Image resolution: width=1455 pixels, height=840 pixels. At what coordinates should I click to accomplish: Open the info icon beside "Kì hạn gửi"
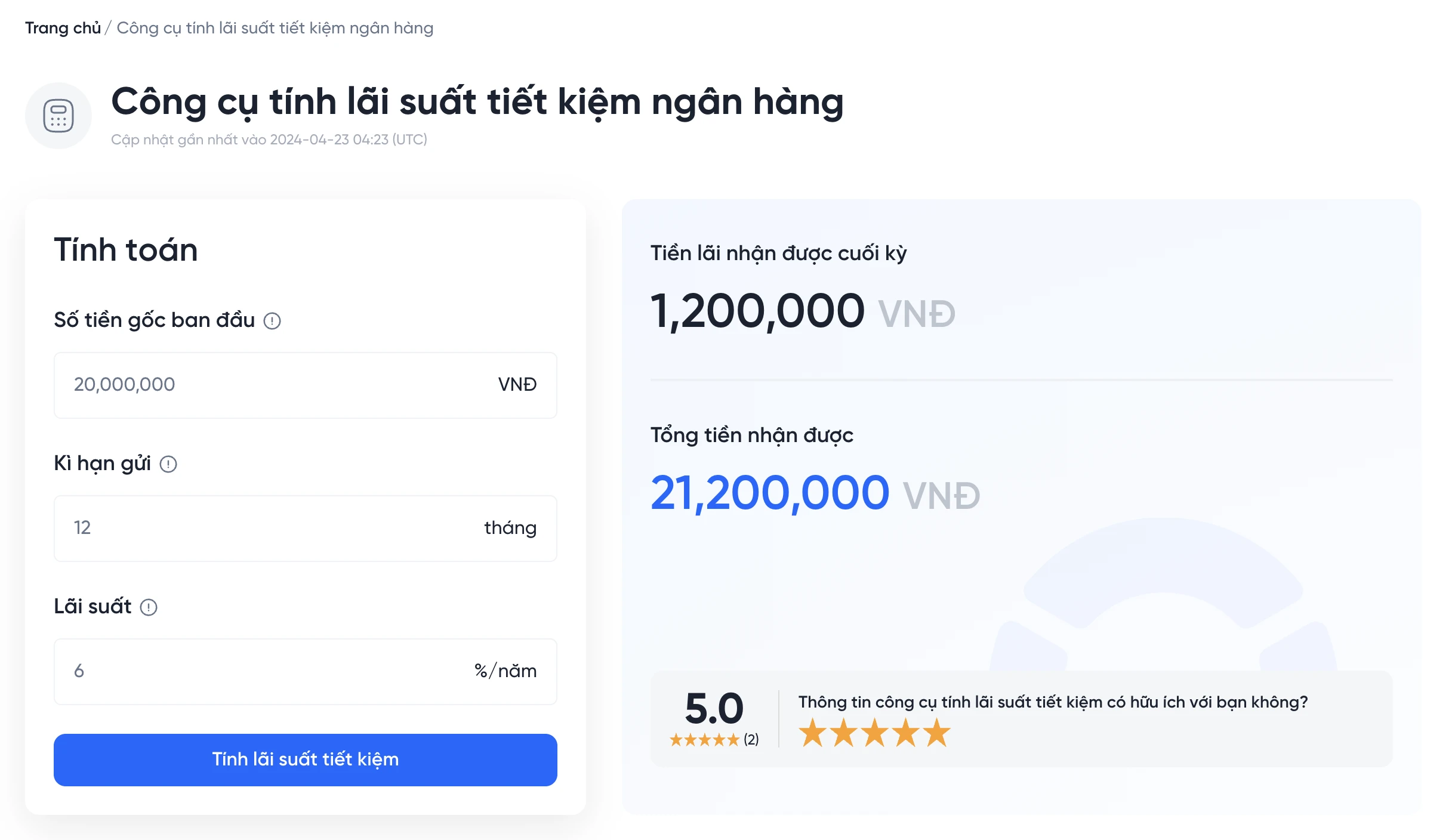coord(169,463)
